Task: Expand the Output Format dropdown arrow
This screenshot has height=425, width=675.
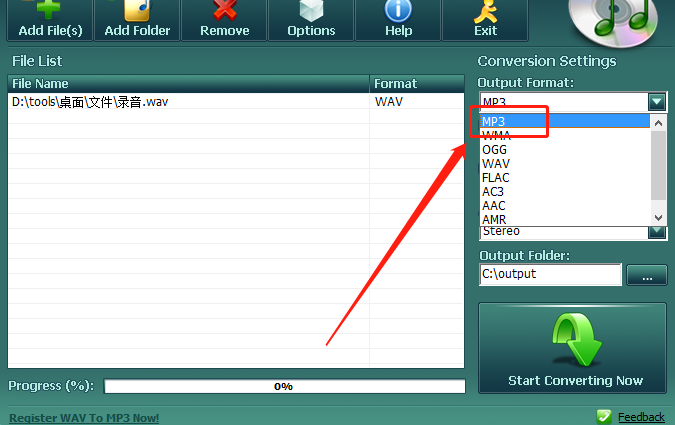Action: click(x=657, y=102)
